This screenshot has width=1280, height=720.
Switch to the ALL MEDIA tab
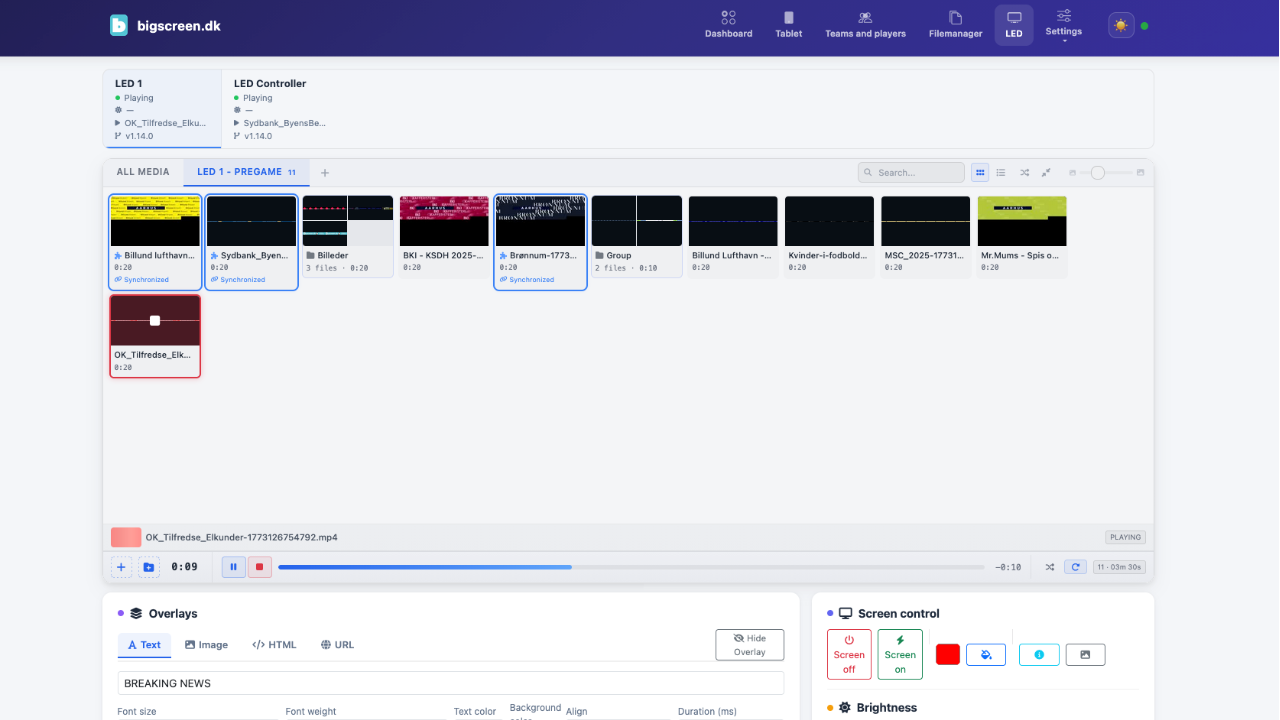141,171
